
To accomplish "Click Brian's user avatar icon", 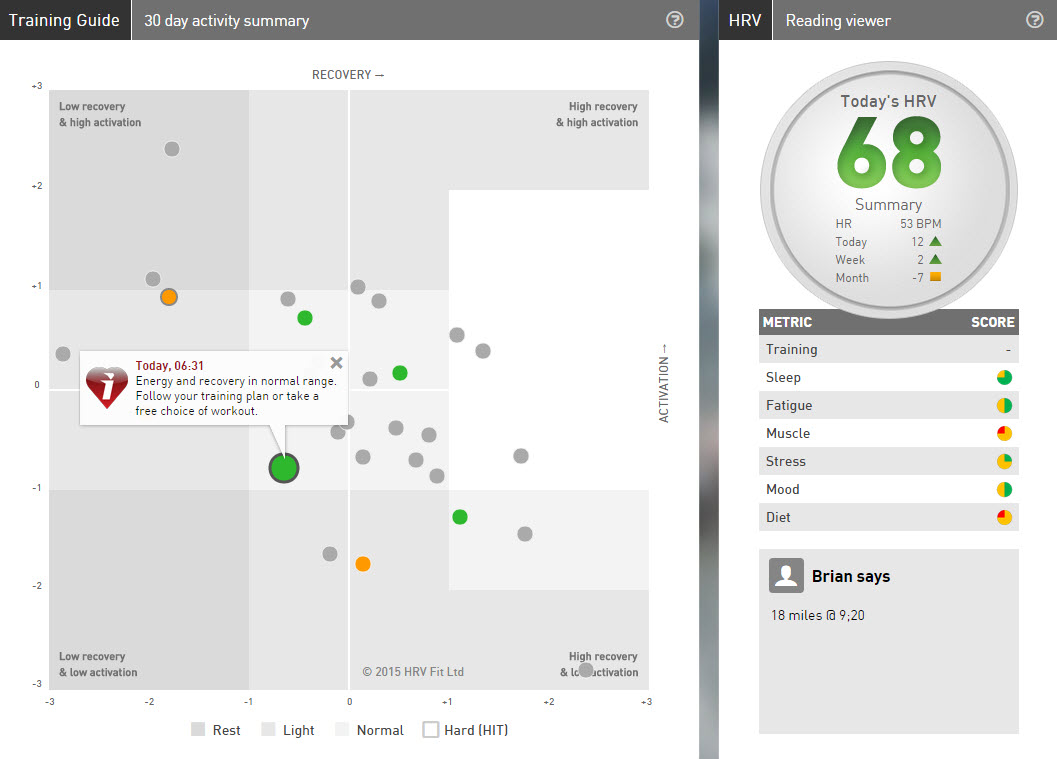I will pos(786,575).
